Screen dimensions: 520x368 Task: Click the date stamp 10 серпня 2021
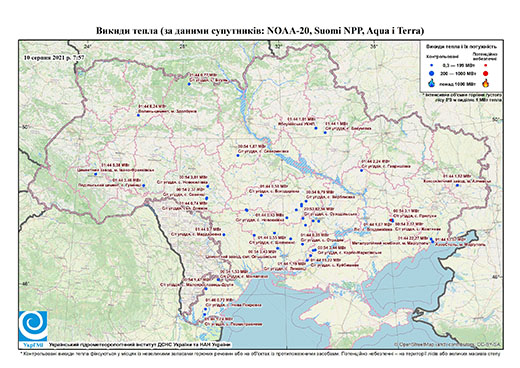click(x=54, y=57)
